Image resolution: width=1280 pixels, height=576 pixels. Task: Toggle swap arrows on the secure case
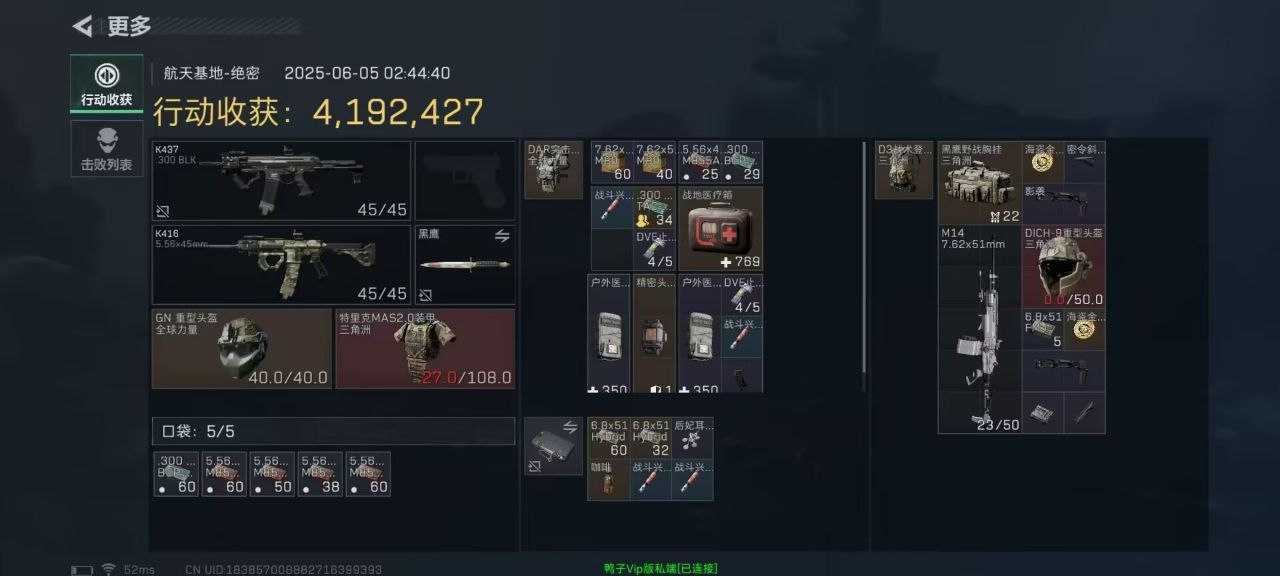570,427
